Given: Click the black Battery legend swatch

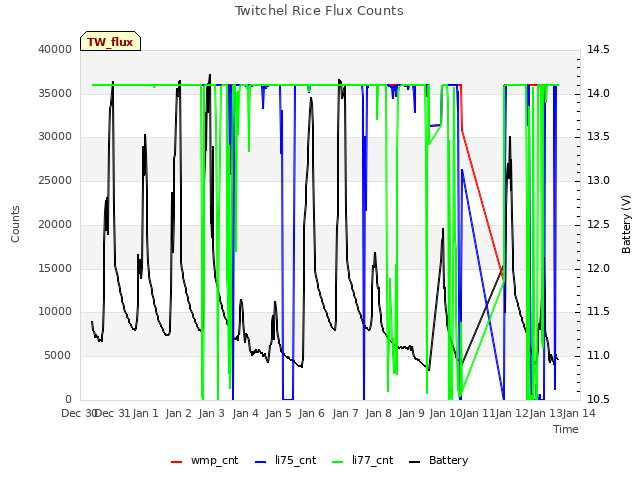Looking at the screenshot, I should 414,462.
